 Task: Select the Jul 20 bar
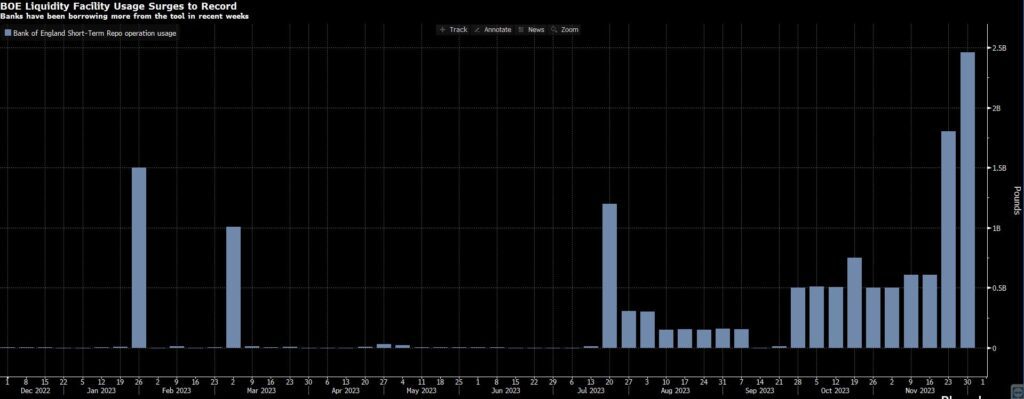609,276
